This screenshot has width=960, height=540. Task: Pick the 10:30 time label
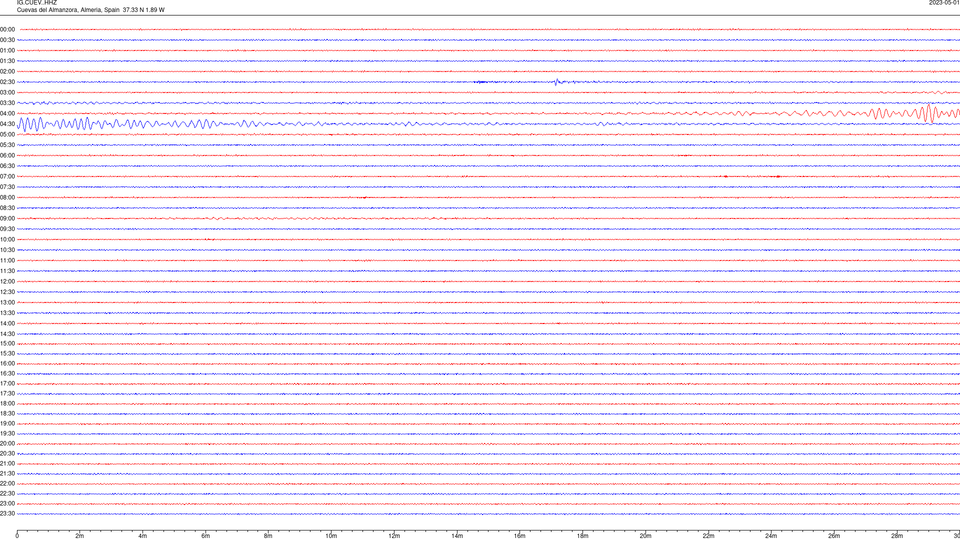(7, 250)
